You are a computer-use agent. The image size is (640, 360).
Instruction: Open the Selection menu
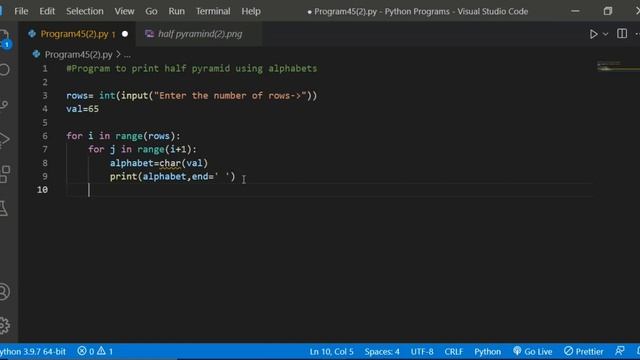pos(85,11)
